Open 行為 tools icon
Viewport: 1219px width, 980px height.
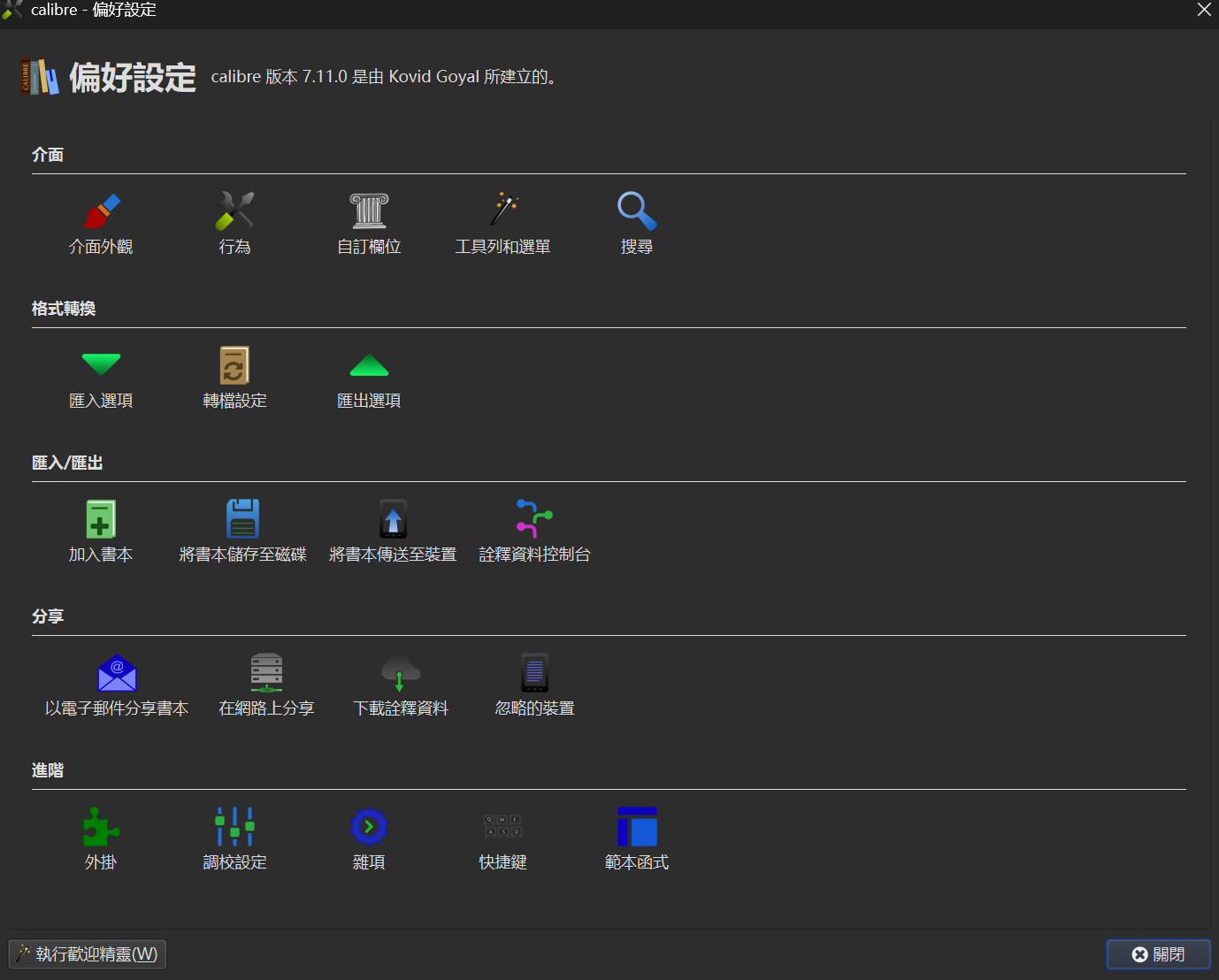click(234, 211)
